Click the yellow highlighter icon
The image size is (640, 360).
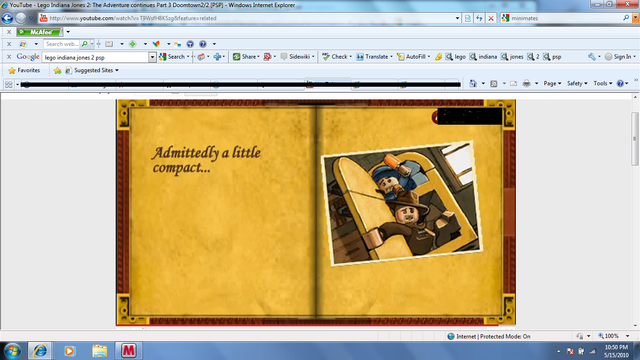point(438,57)
